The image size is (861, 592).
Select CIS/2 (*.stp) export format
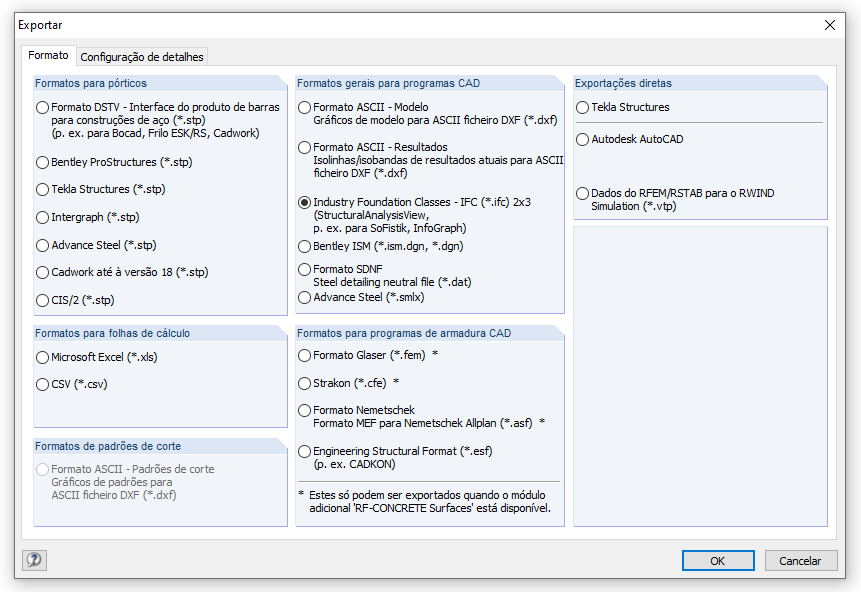click(43, 299)
